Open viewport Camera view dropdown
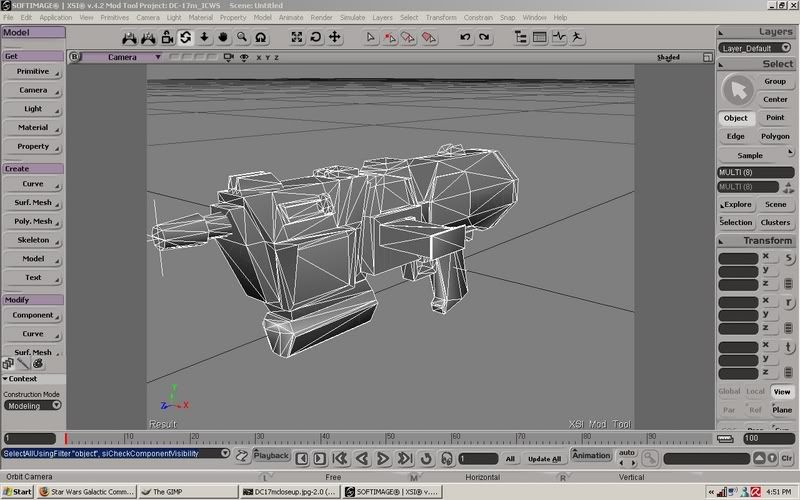Viewport: 800px width, 500px height. (122, 57)
